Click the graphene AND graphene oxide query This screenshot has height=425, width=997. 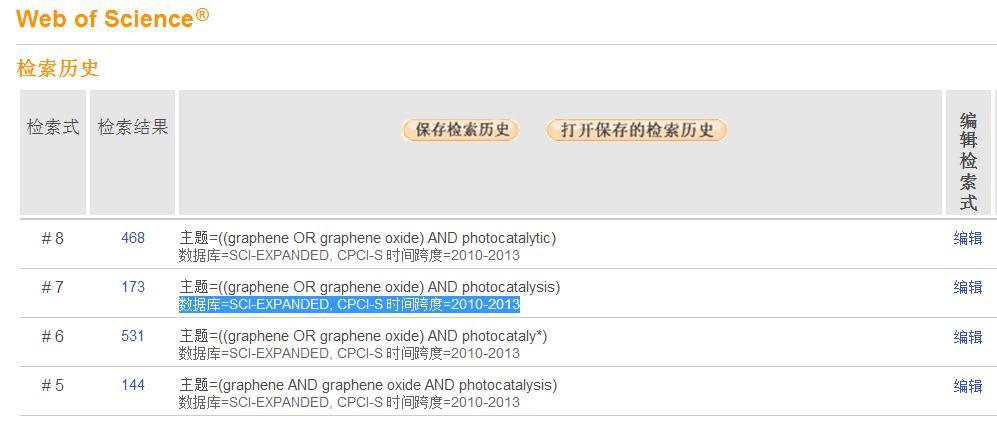click(368, 385)
